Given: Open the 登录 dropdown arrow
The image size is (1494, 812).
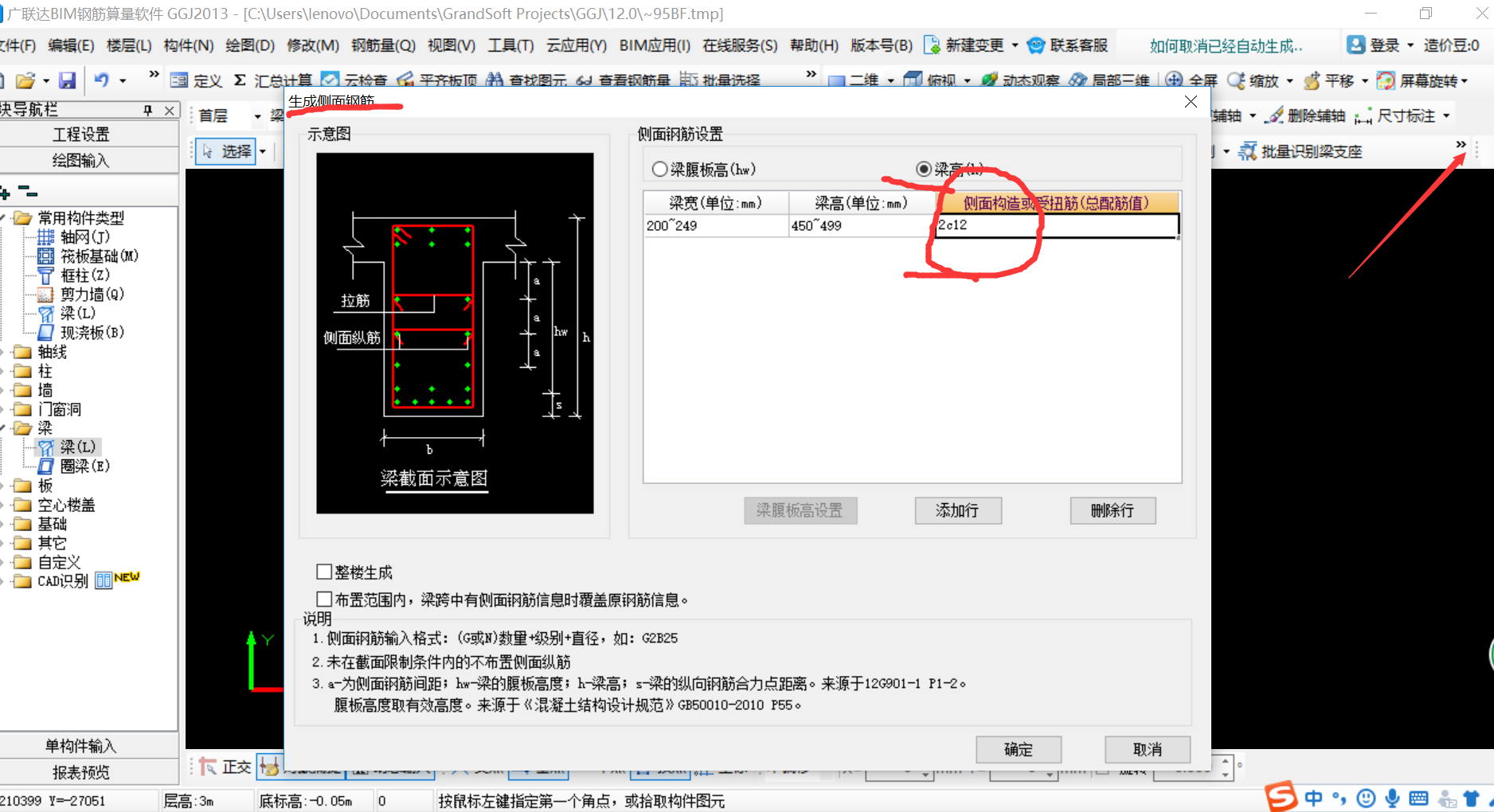Looking at the screenshot, I should (1410, 45).
